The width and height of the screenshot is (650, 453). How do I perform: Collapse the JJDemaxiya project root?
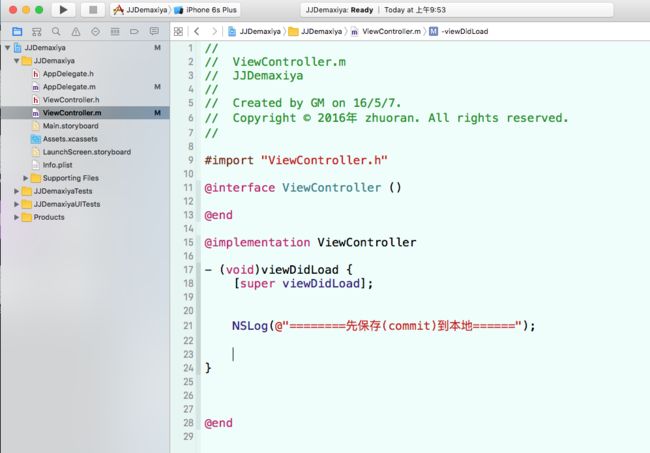click(7, 48)
